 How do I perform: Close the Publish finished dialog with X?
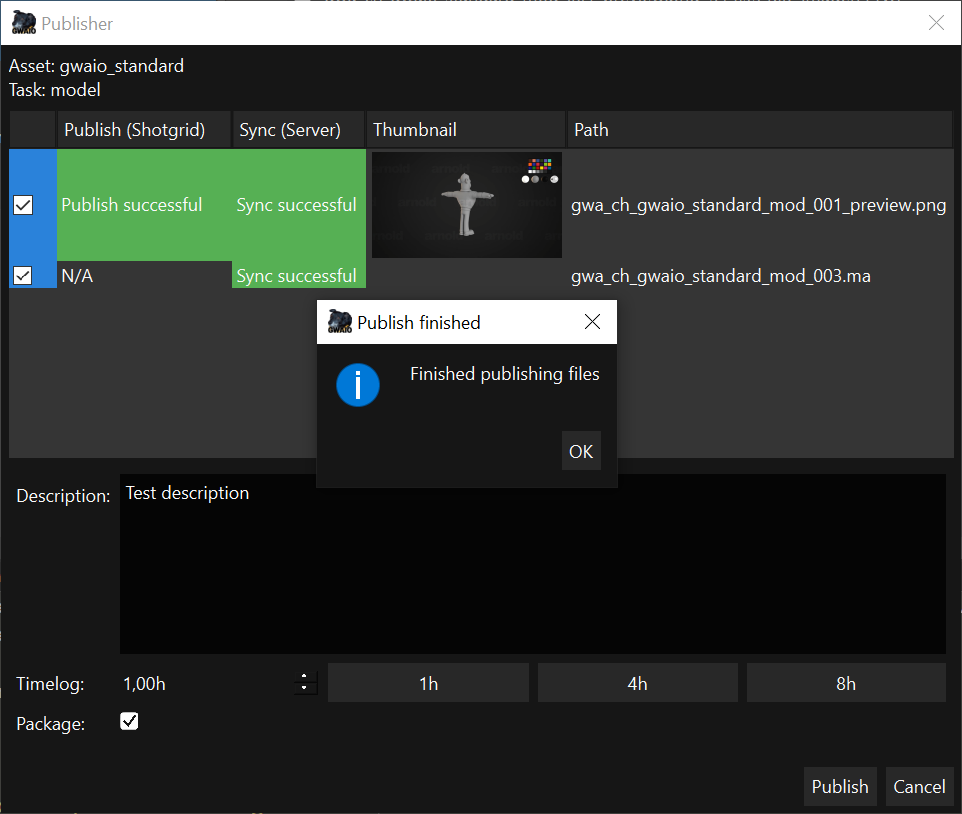tap(592, 322)
